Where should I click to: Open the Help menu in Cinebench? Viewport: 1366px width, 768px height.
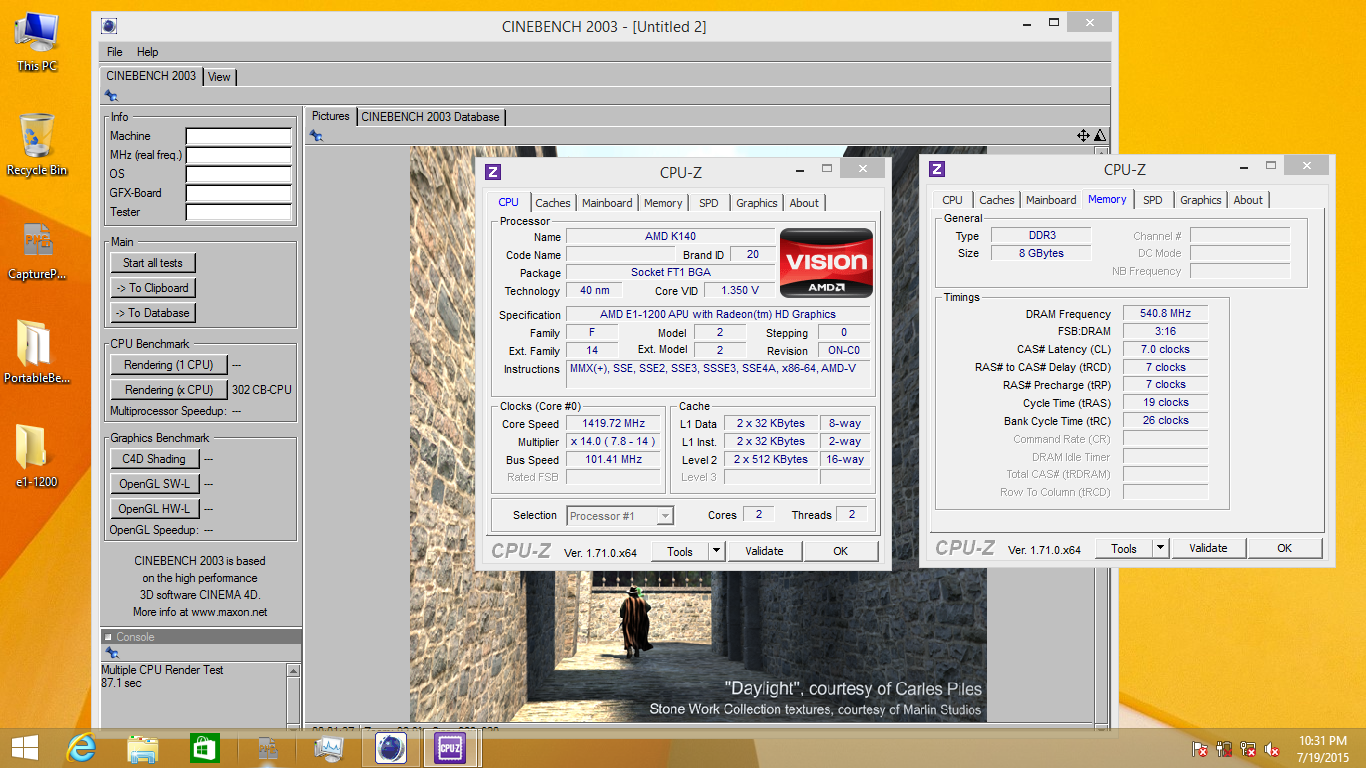pos(147,52)
